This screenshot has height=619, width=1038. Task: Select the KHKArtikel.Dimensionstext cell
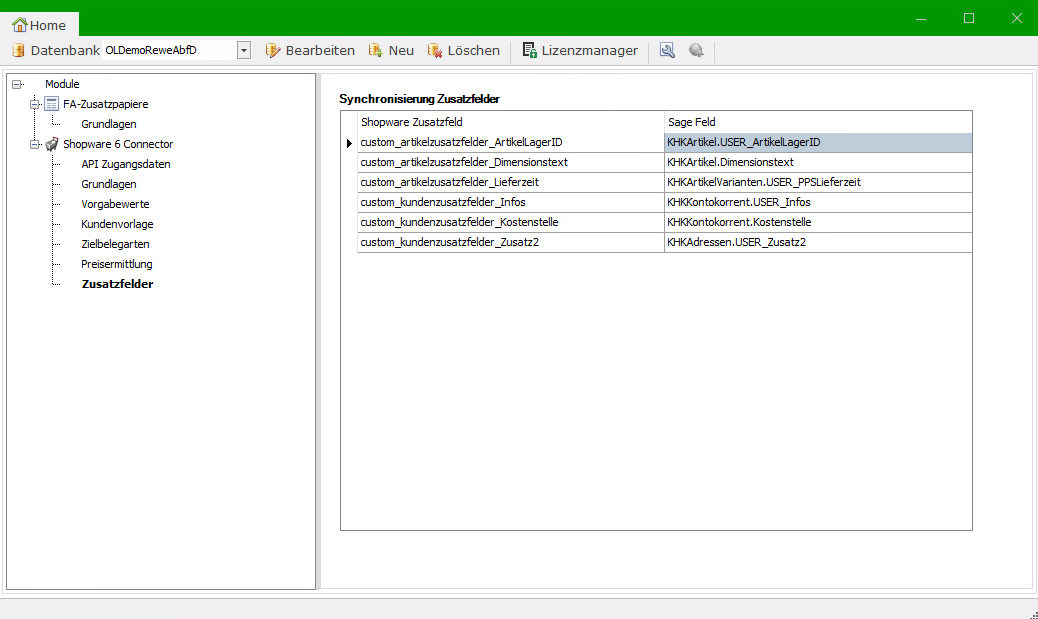817,162
